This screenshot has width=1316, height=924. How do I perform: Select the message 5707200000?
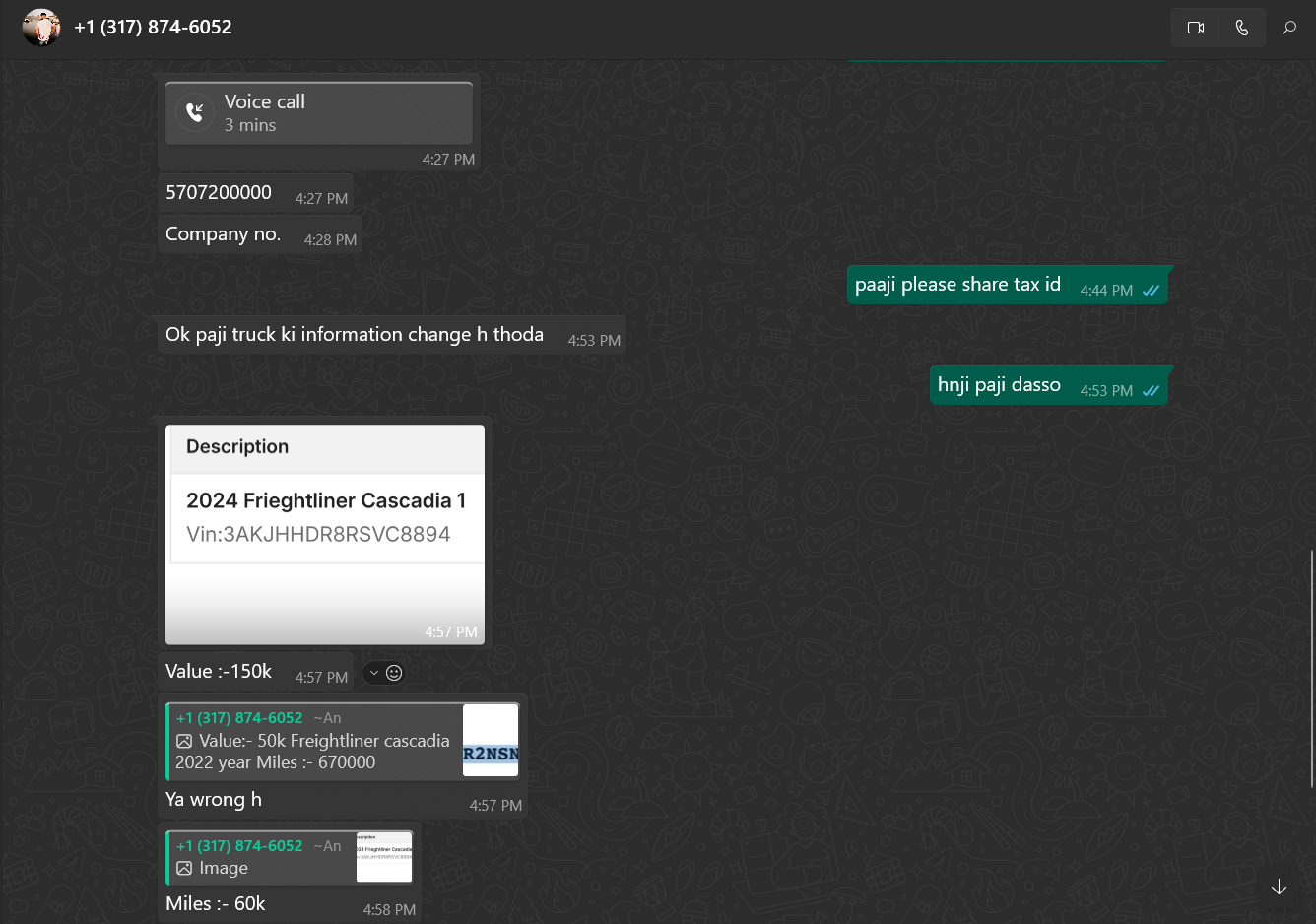pos(219,193)
